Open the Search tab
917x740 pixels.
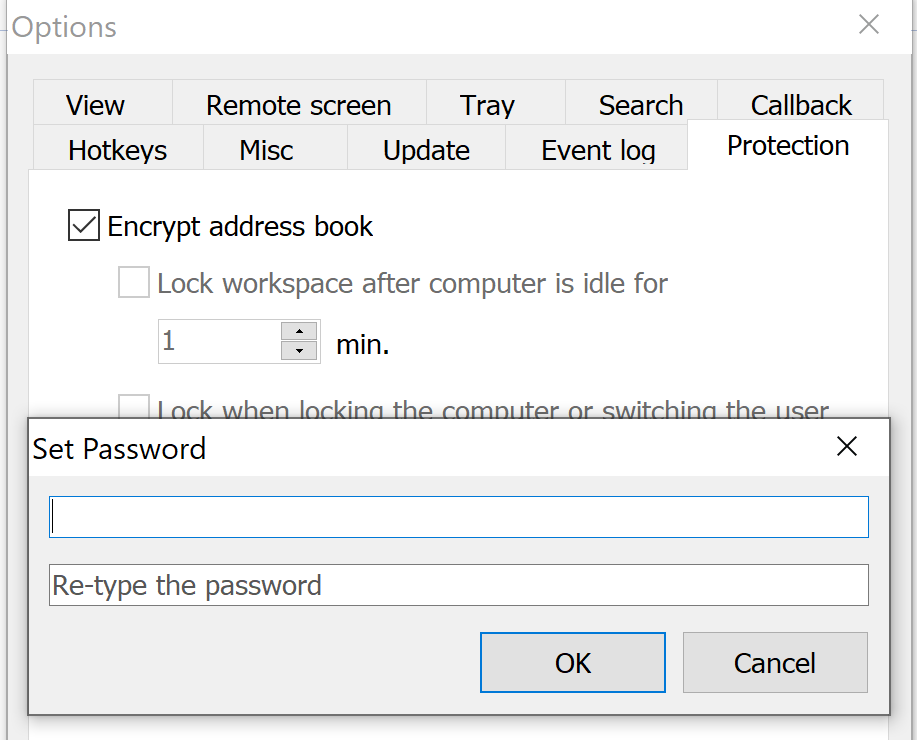click(x=640, y=104)
